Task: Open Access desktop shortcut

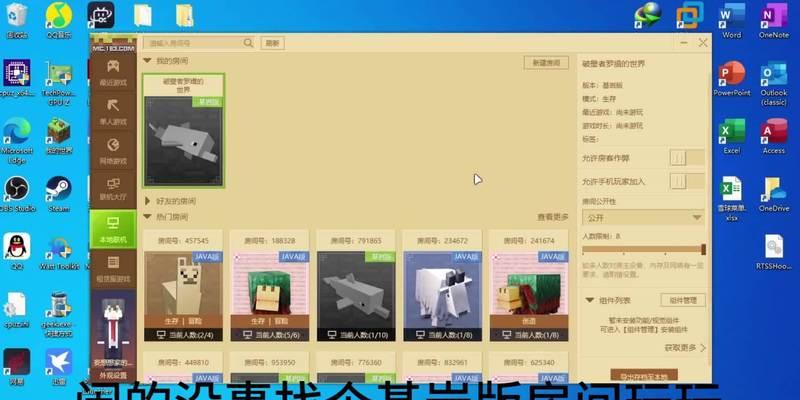Action: click(773, 136)
